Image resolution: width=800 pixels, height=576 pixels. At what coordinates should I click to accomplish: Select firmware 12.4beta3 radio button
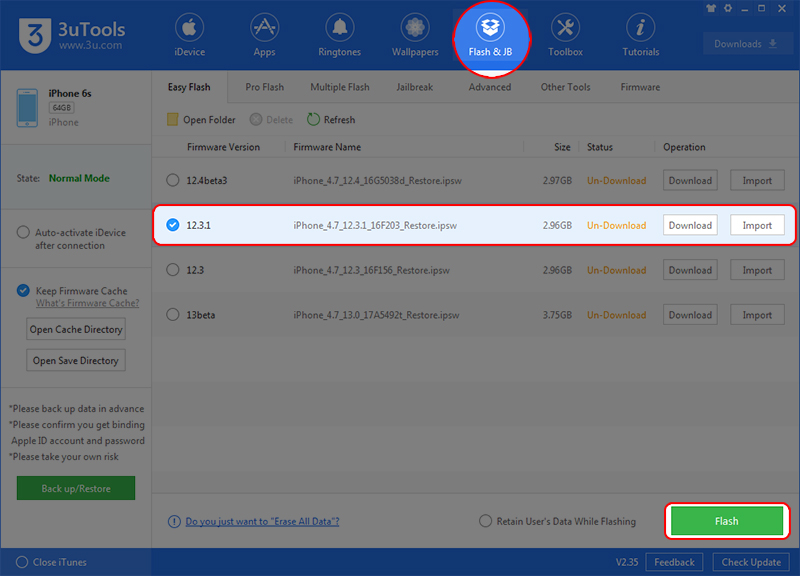(x=173, y=180)
